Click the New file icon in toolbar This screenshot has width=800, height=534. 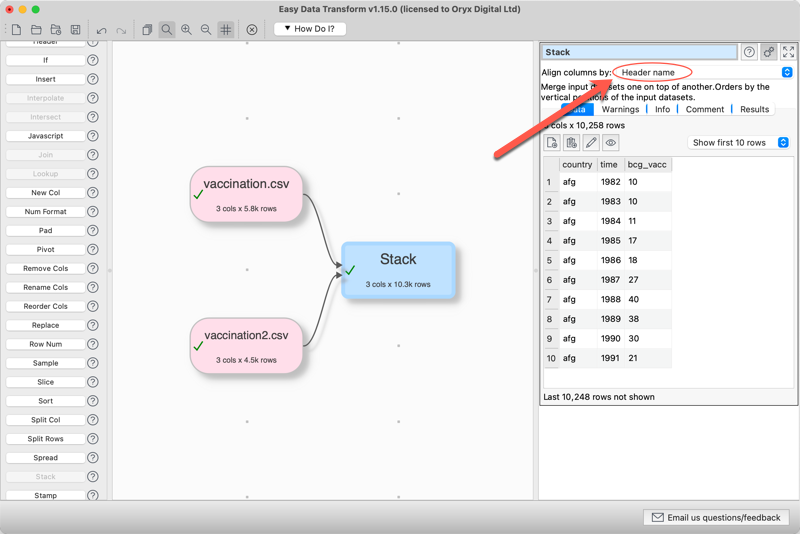16,30
